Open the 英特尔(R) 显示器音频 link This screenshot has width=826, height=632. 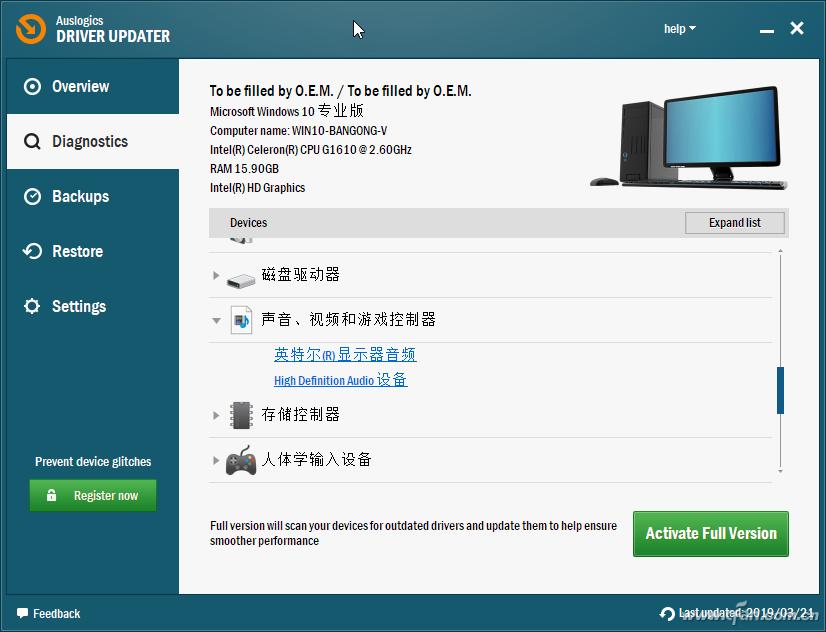[x=345, y=355]
